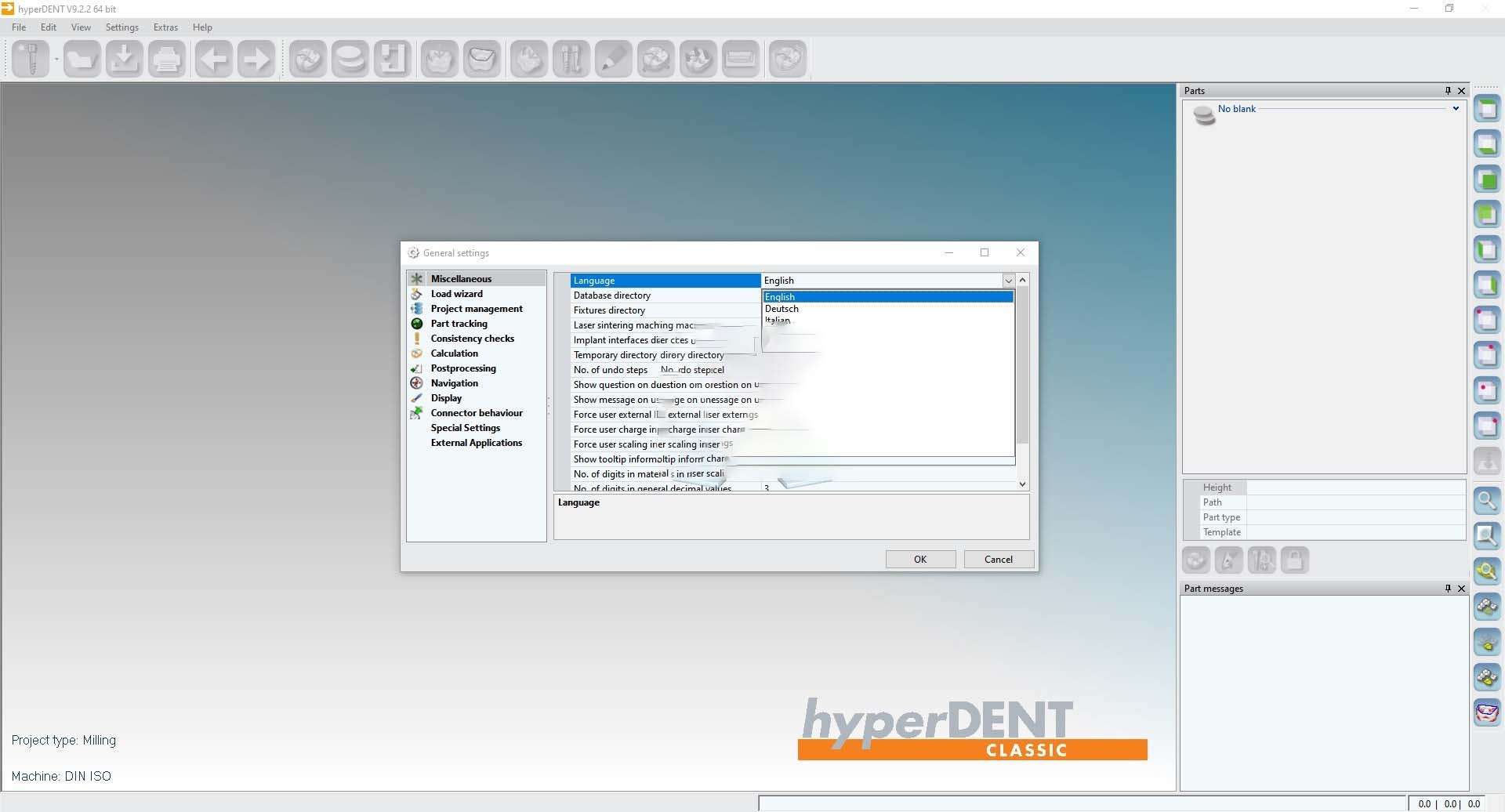
Task: Open the Settings menu in menu bar
Action: 121,27
